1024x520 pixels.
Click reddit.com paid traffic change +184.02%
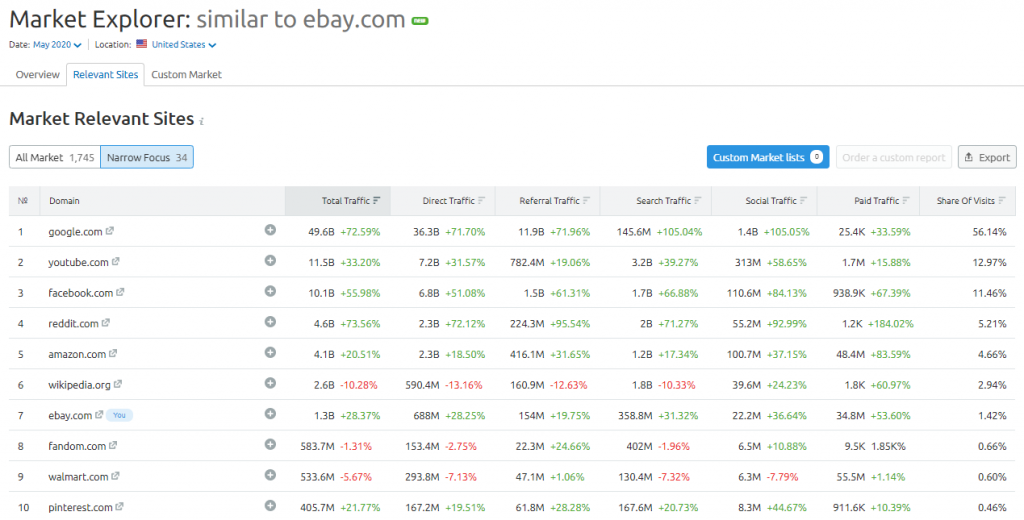tap(891, 324)
